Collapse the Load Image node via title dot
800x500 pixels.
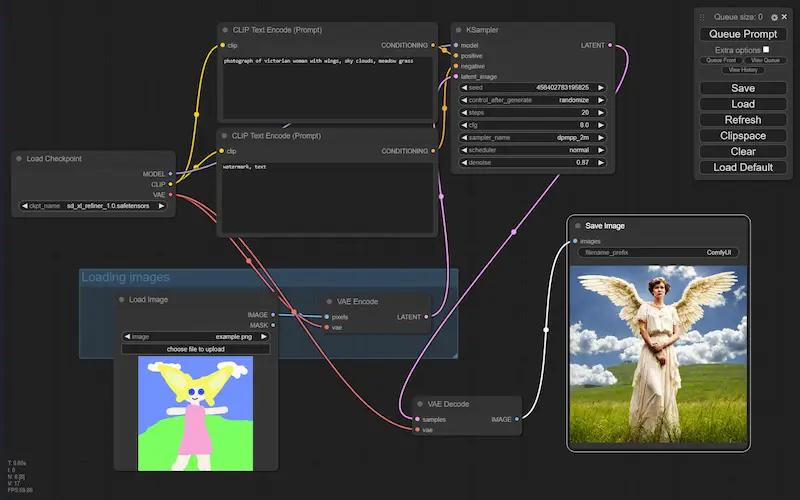[x=121, y=299]
